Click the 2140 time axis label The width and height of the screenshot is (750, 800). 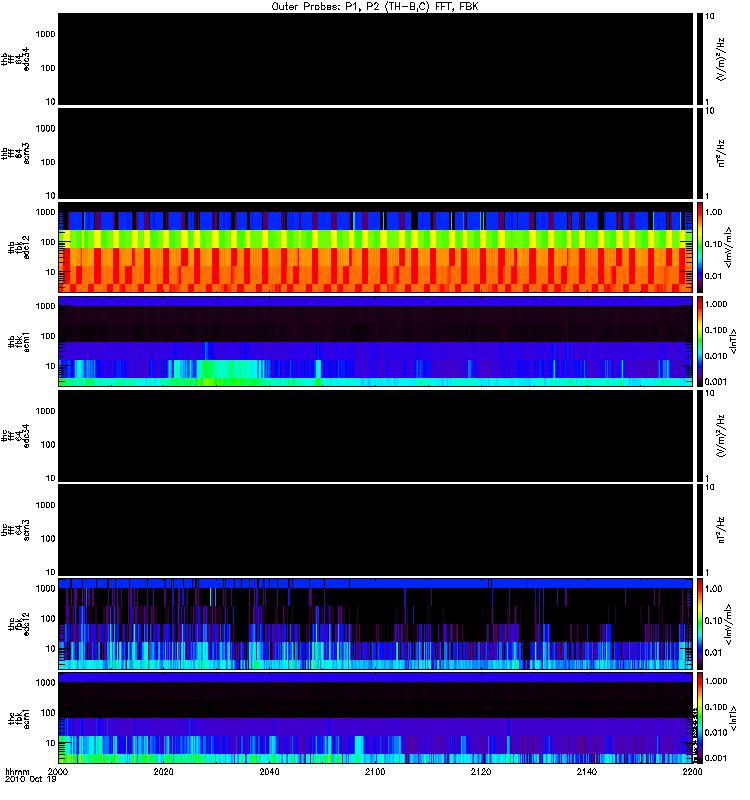click(587, 771)
